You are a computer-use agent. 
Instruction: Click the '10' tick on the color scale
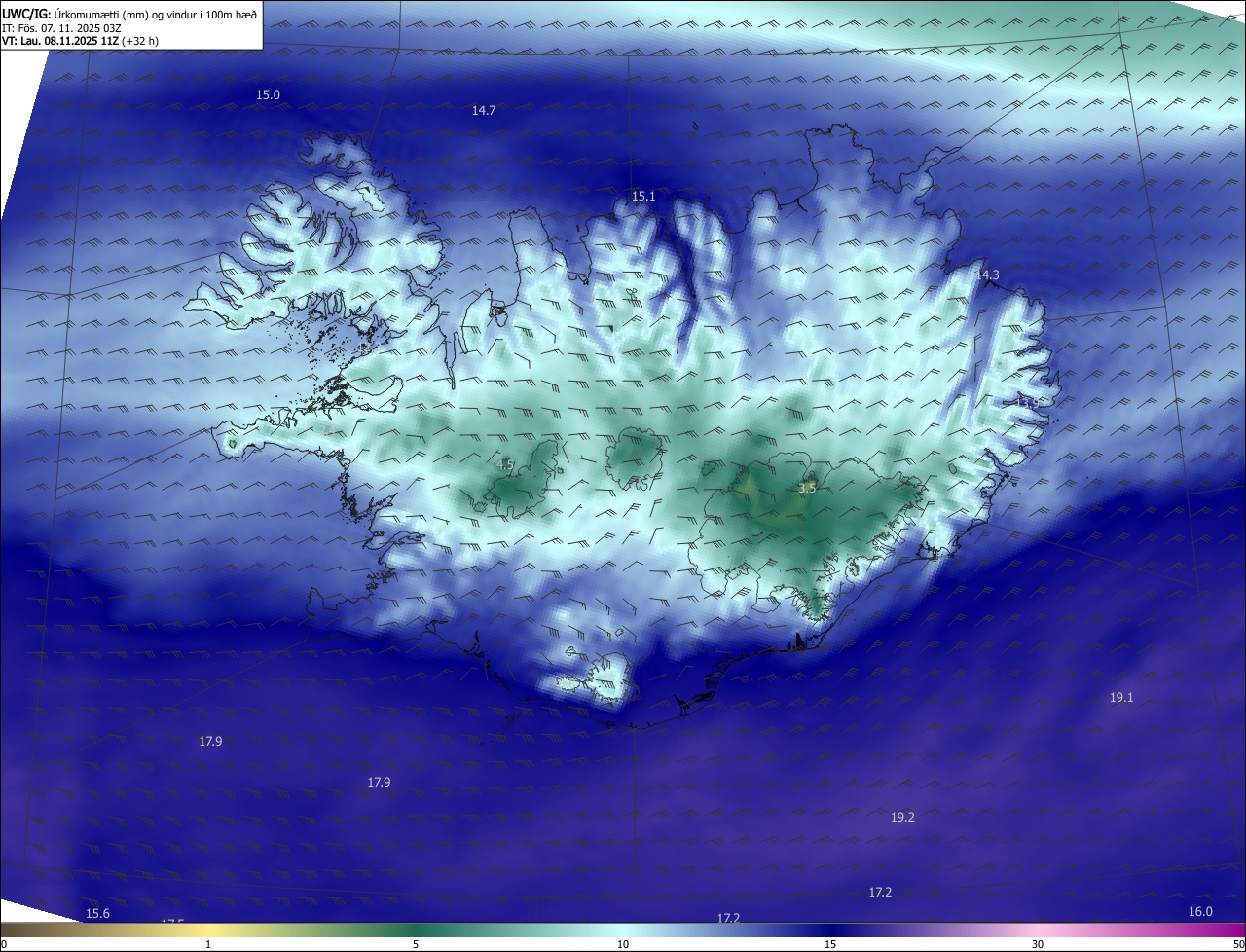[x=623, y=944]
